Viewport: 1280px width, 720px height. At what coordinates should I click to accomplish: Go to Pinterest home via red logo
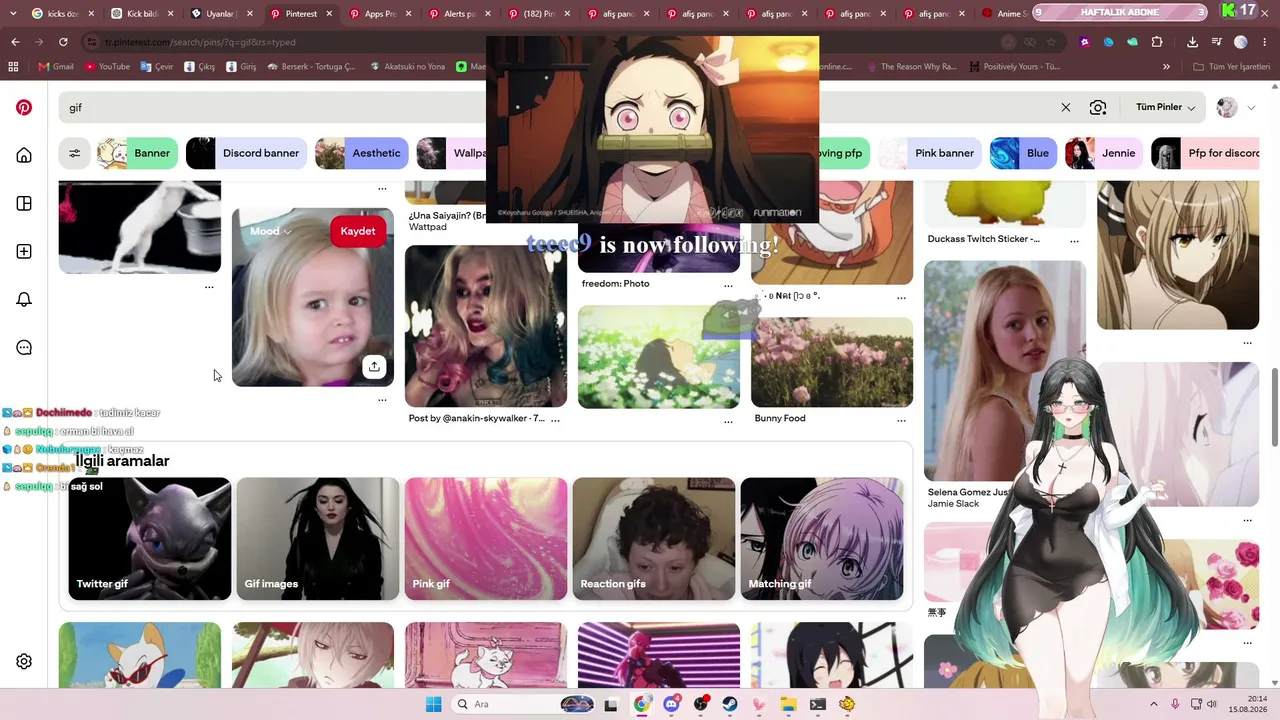[x=24, y=107]
